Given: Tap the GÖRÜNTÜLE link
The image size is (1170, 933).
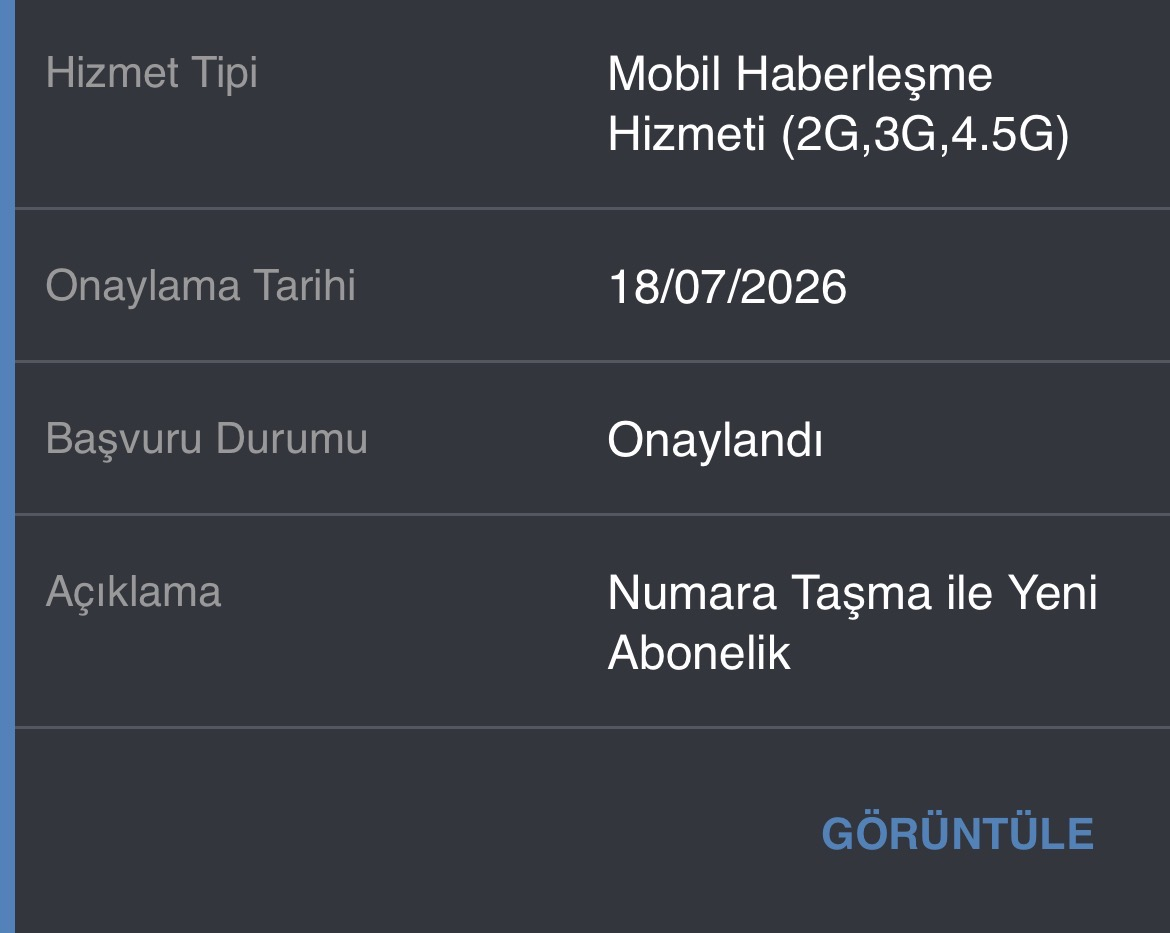Looking at the screenshot, I should pyautogui.click(x=957, y=832).
